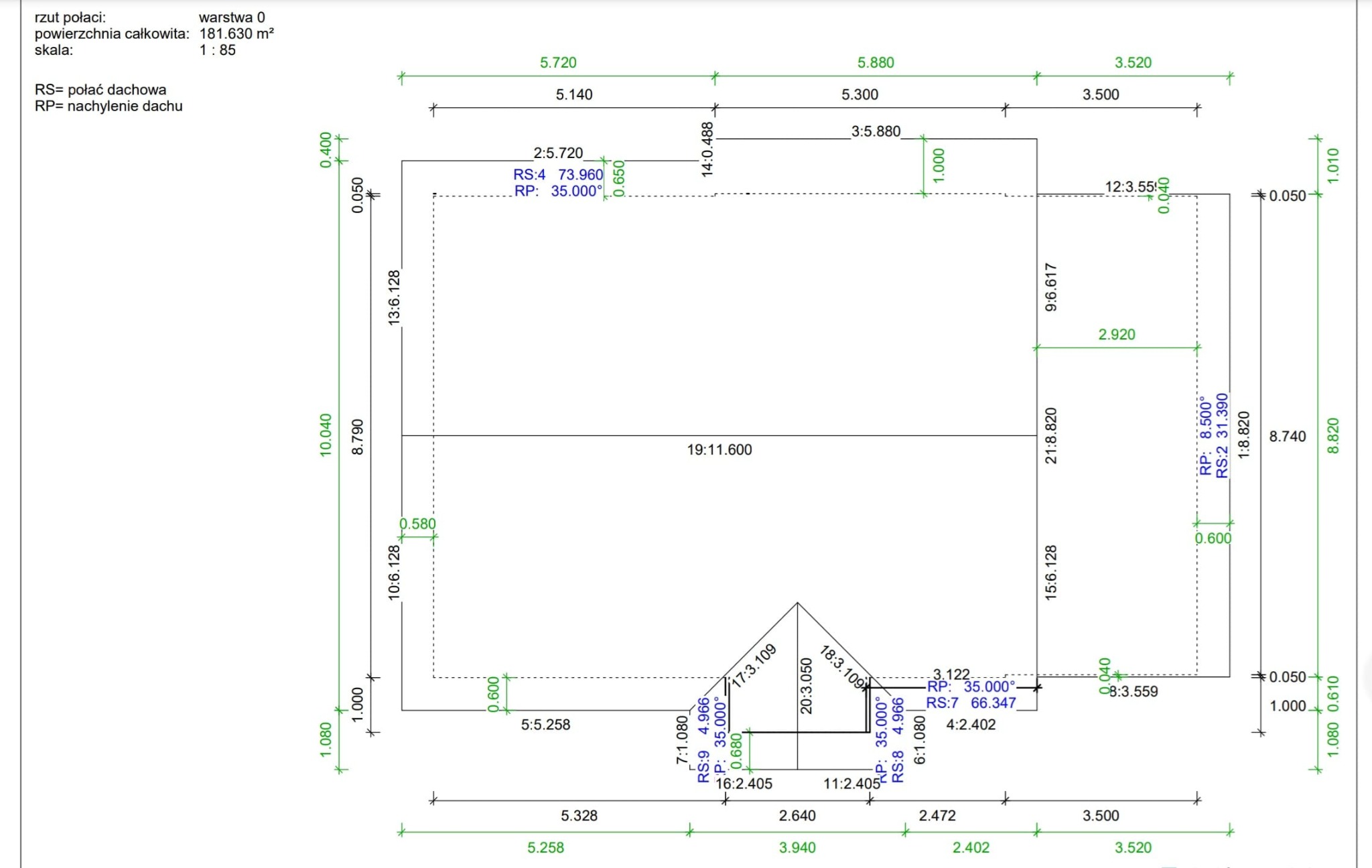
Task: Click the edge label 3:5.880
Action: (x=876, y=131)
